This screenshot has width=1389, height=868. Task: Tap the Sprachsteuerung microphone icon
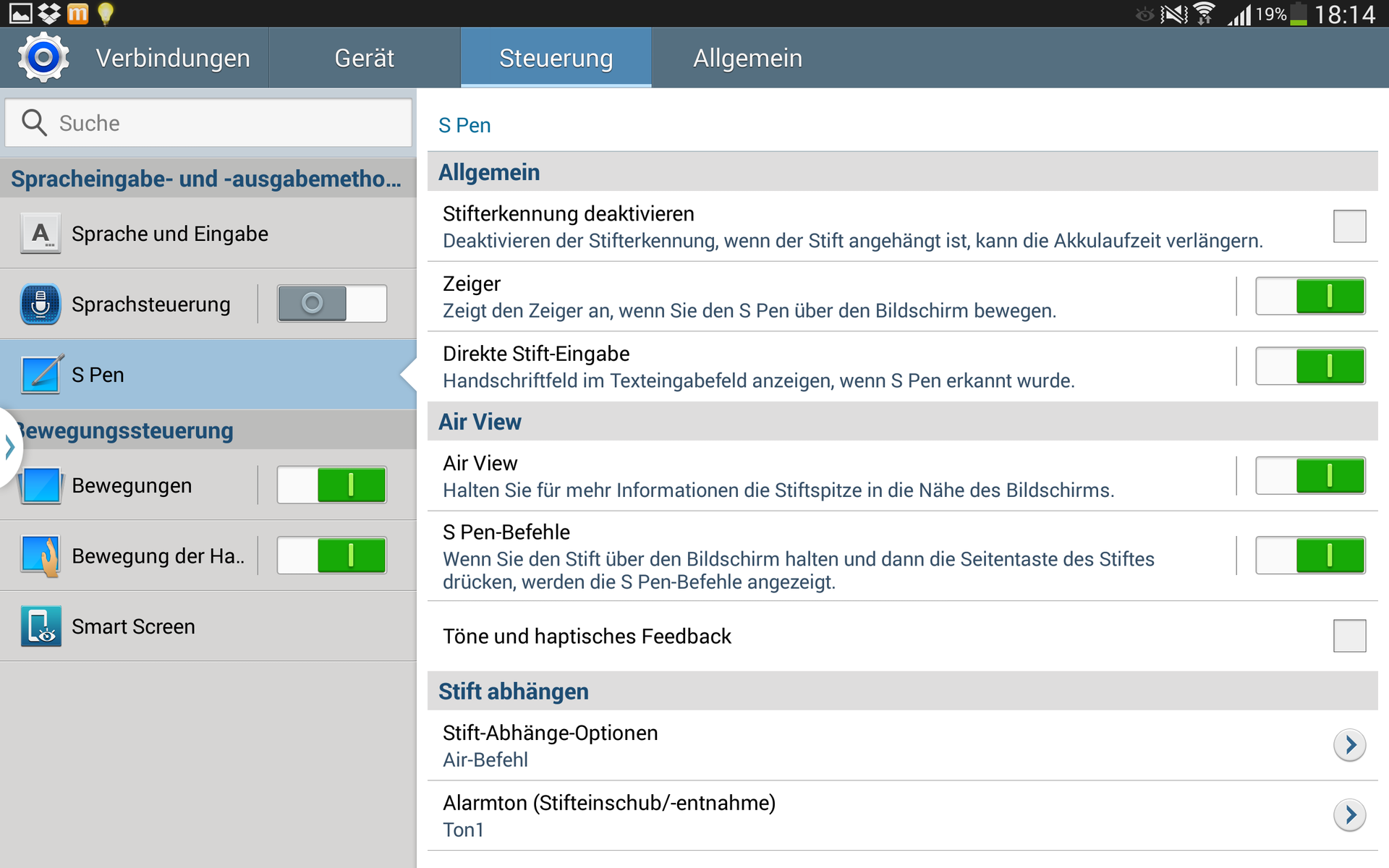[41, 305]
